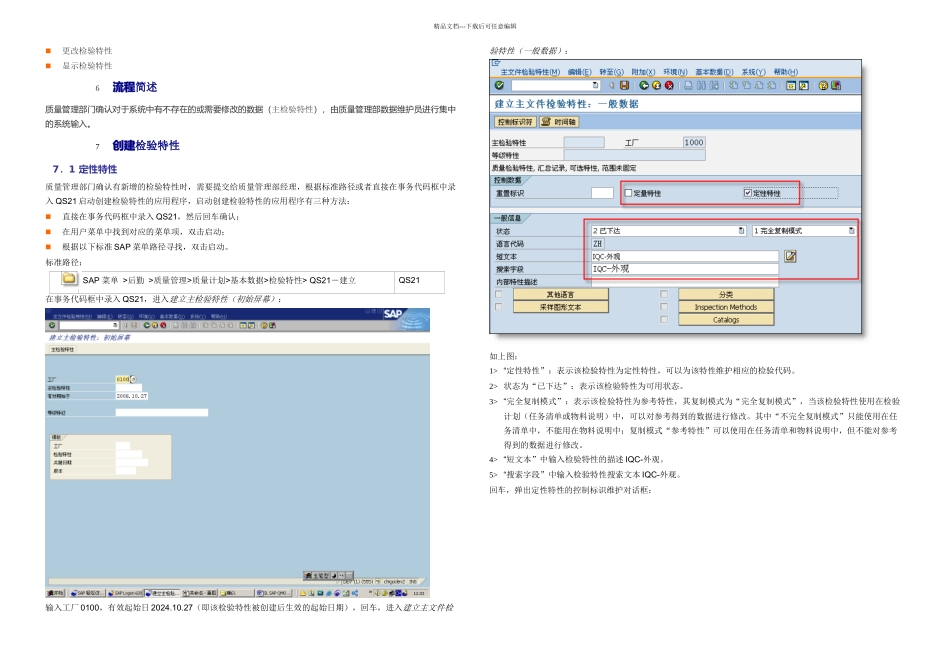The width and height of the screenshot is (950, 672).
Task: Click the Customize Layout icon in the 初始屏幕 window
Action: click(273, 325)
